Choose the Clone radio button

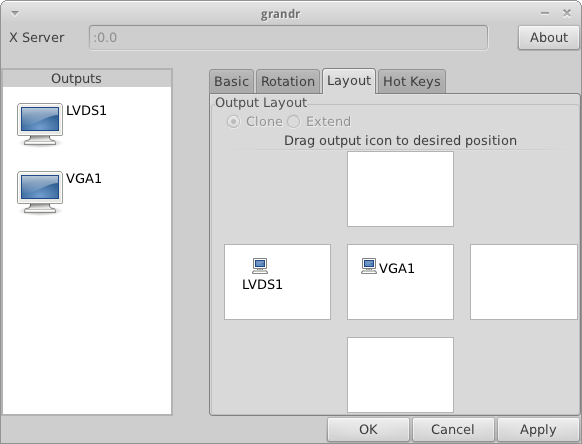tap(233, 121)
